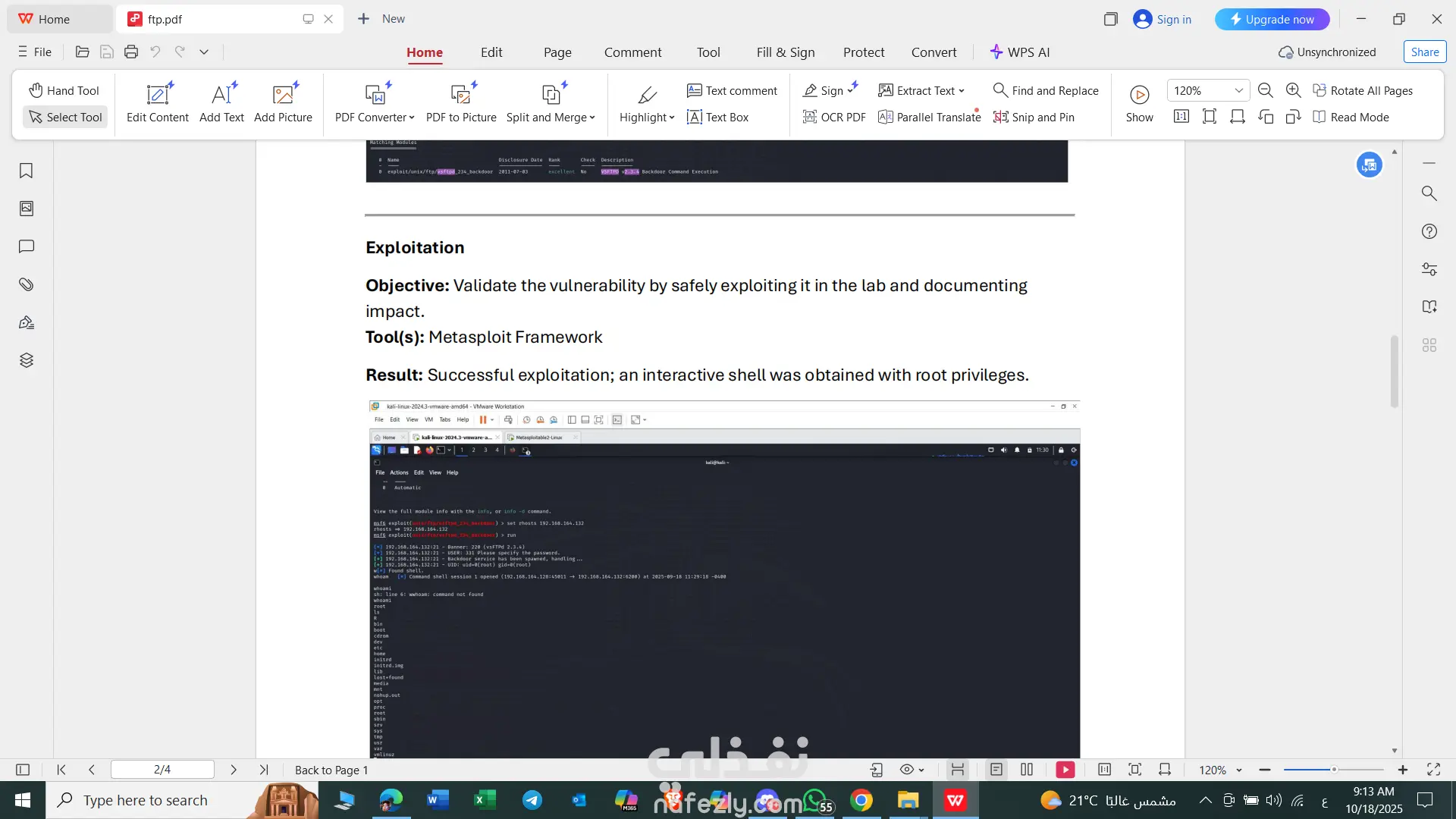
Task: Expand the Highlight dropdown arrow
Action: tap(672, 118)
